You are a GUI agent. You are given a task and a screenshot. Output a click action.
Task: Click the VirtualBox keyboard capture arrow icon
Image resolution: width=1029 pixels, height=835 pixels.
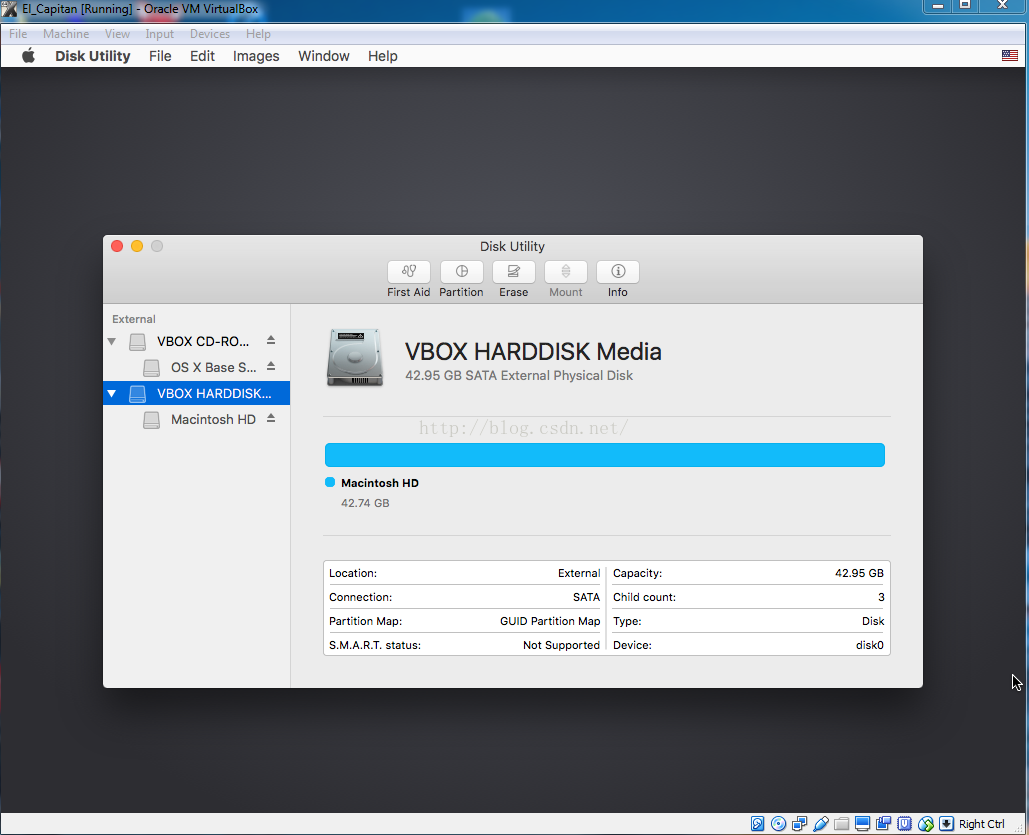pyautogui.click(x=946, y=824)
